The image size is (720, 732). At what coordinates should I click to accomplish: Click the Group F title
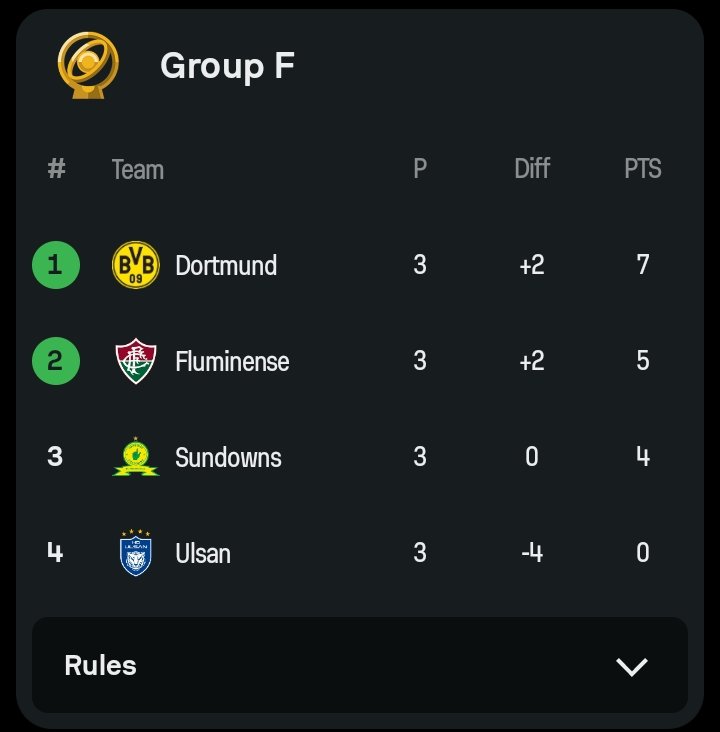(x=227, y=66)
